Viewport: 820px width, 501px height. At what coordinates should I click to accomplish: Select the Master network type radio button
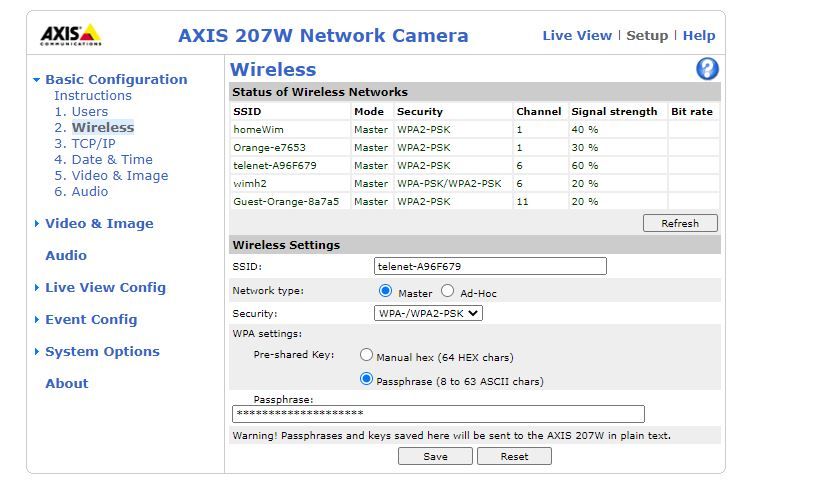[x=385, y=291]
